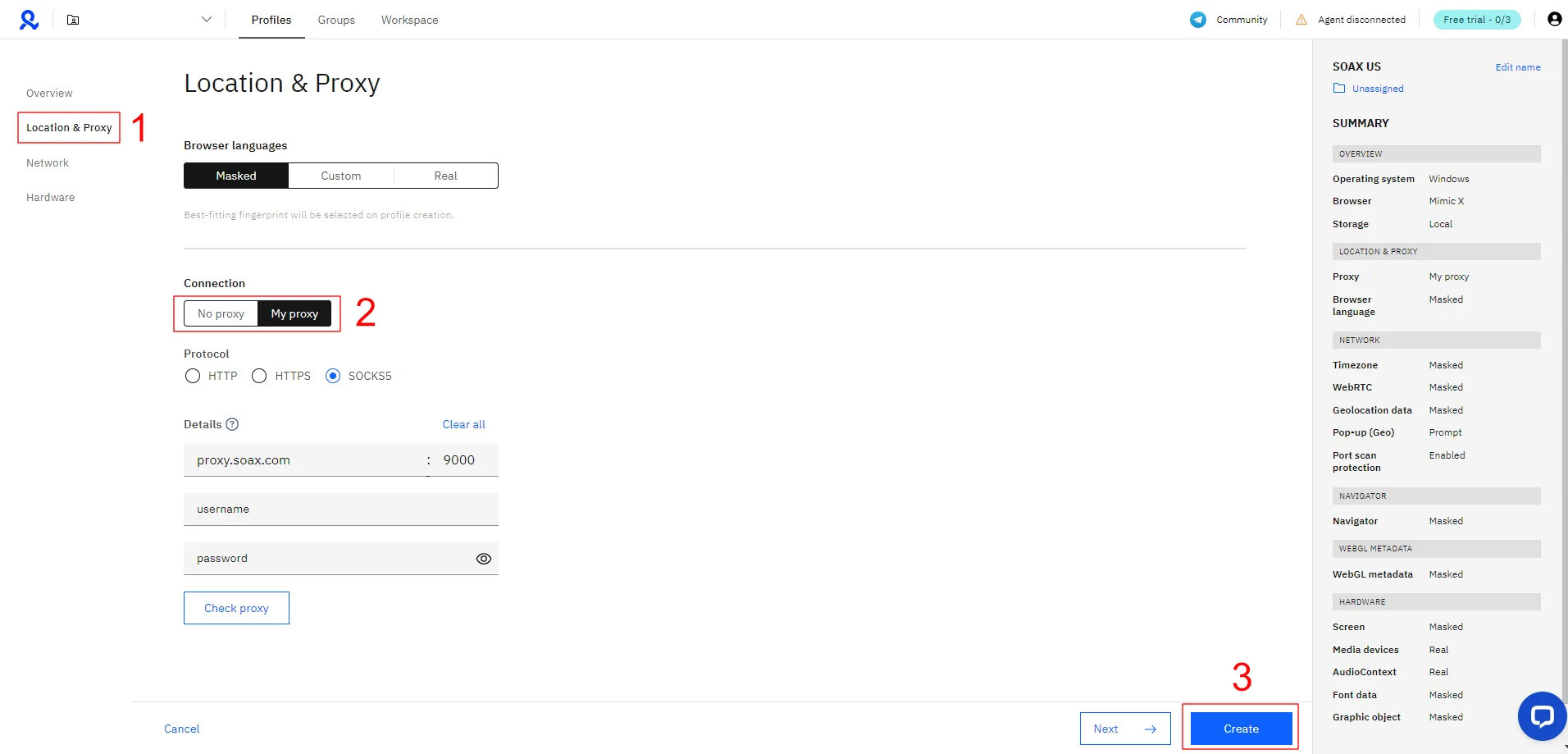1568x754 pixels.
Task: Show password using the eye icon
Action: click(484, 559)
